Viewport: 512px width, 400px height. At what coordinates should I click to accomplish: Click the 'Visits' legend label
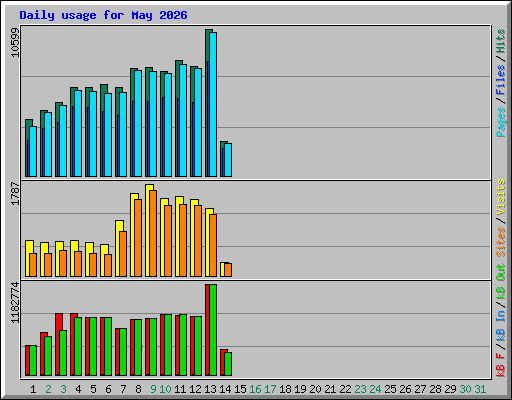501,197
